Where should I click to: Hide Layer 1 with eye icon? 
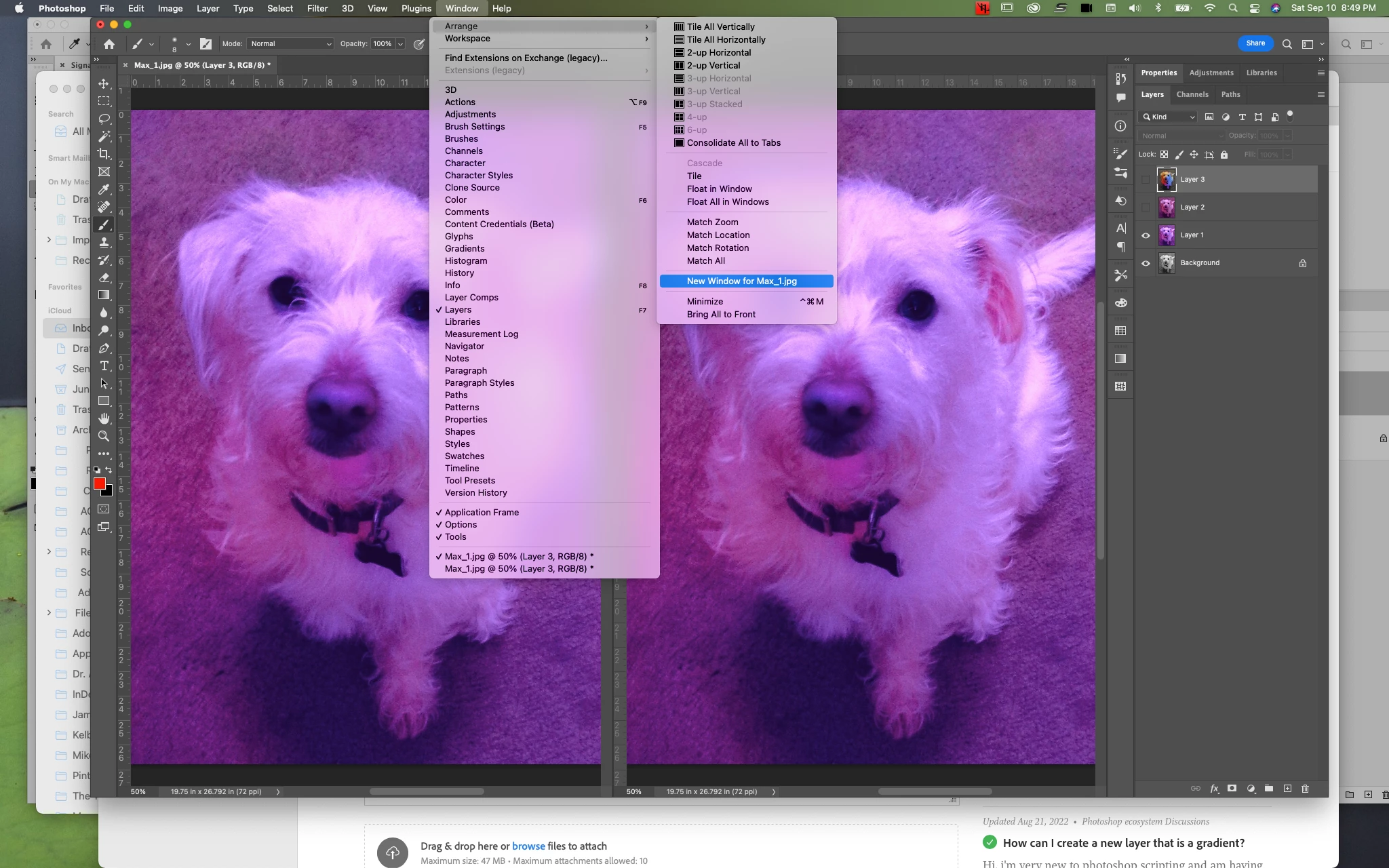pos(1146,235)
